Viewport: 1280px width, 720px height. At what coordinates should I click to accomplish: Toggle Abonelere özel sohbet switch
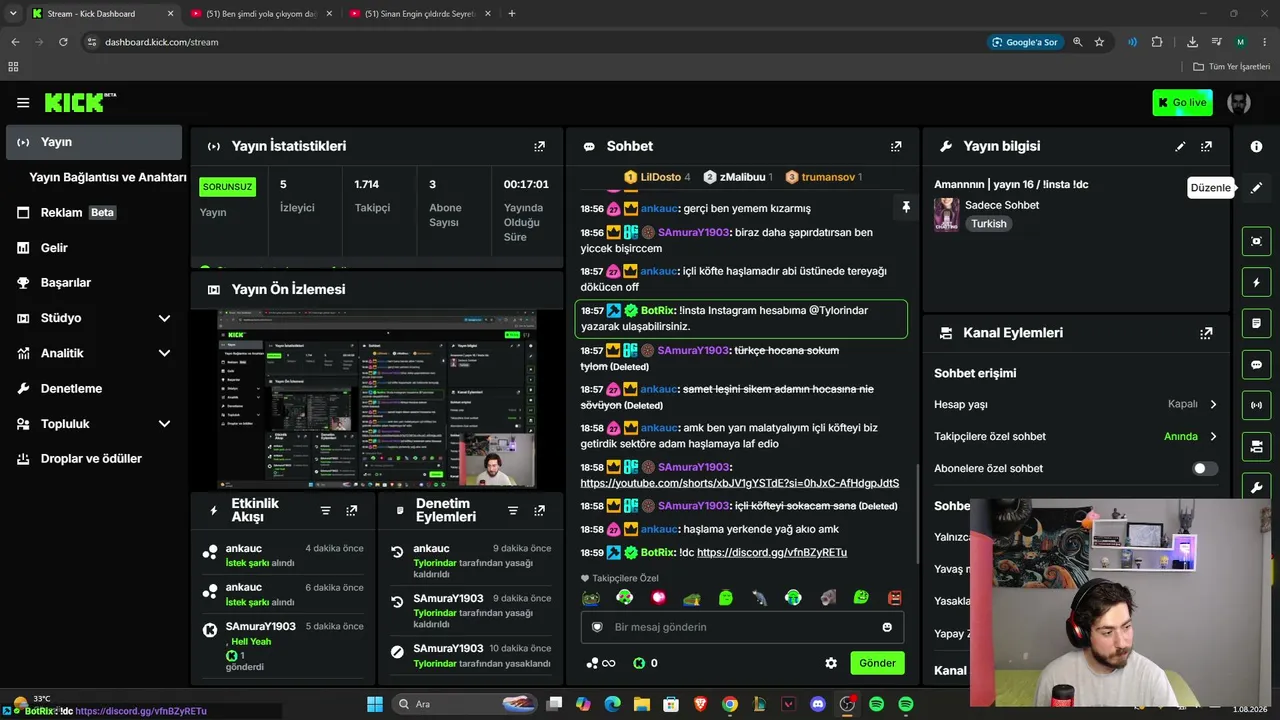(x=1205, y=468)
